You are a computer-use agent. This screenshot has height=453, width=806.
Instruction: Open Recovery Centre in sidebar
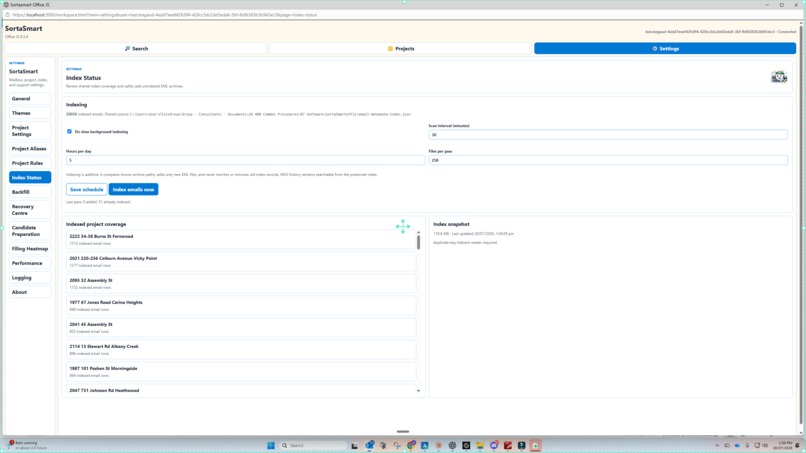point(30,210)
